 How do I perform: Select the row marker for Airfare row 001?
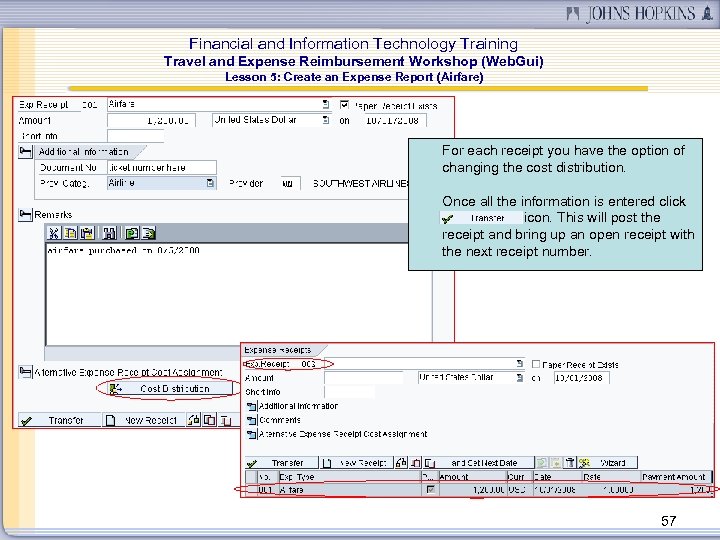[251, 489]
